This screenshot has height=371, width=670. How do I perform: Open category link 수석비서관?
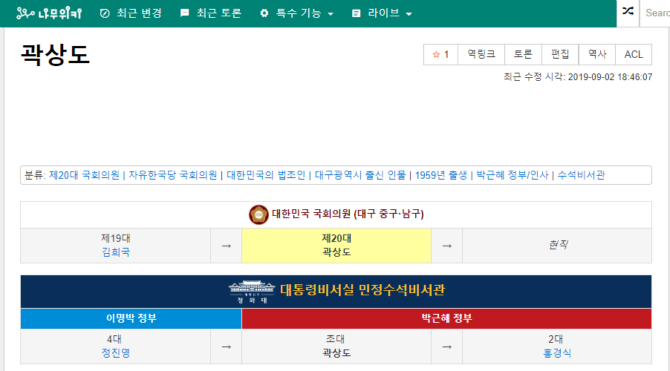click(x=581, y=175)
